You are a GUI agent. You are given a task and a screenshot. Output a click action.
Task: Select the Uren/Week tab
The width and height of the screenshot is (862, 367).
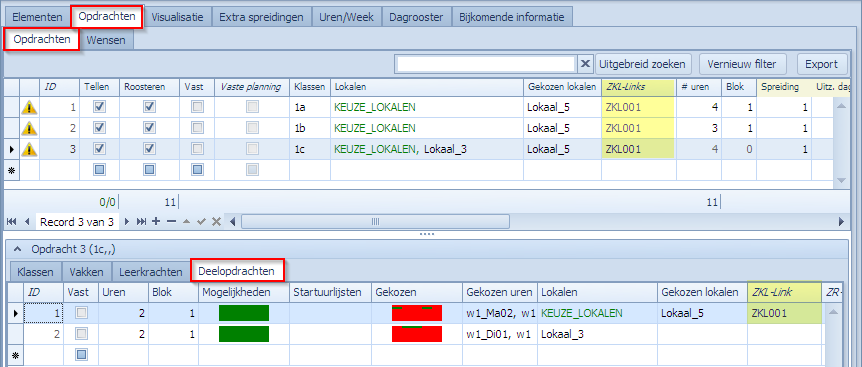pos(346,17)
